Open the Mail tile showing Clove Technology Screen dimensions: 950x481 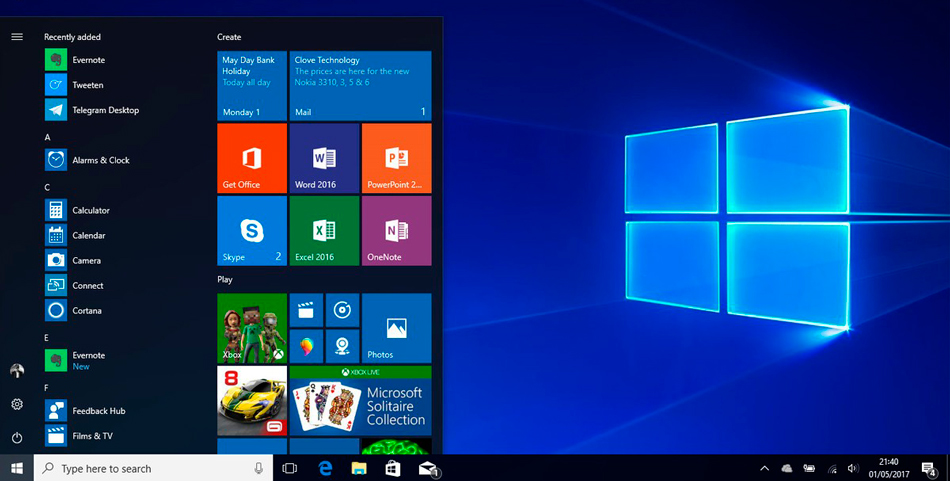(x=360, y=86)
